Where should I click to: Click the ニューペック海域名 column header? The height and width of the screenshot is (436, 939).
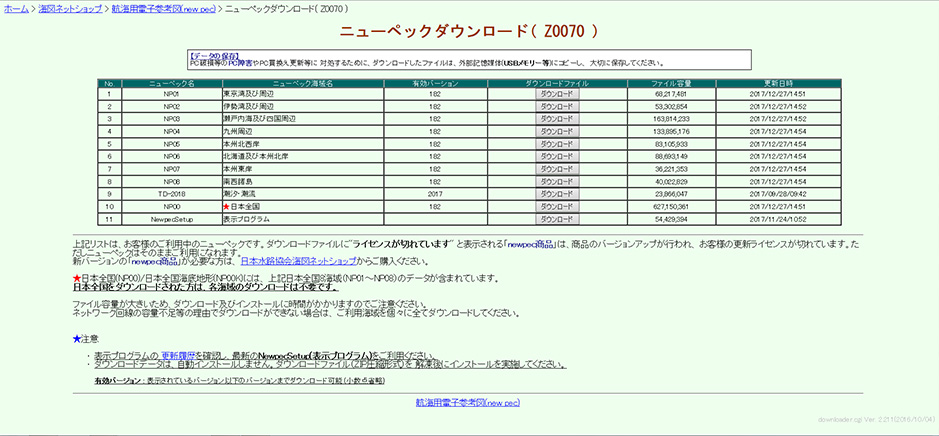[x=302, y=83]
